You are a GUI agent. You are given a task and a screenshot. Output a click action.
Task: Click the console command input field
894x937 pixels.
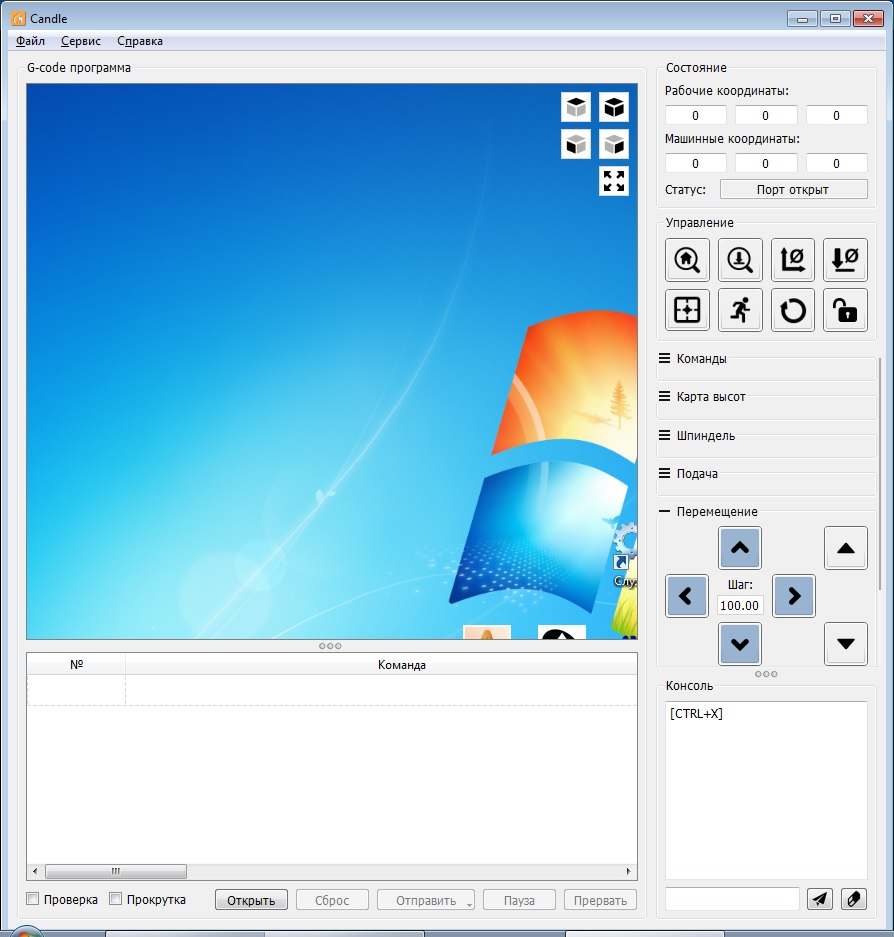732,899
